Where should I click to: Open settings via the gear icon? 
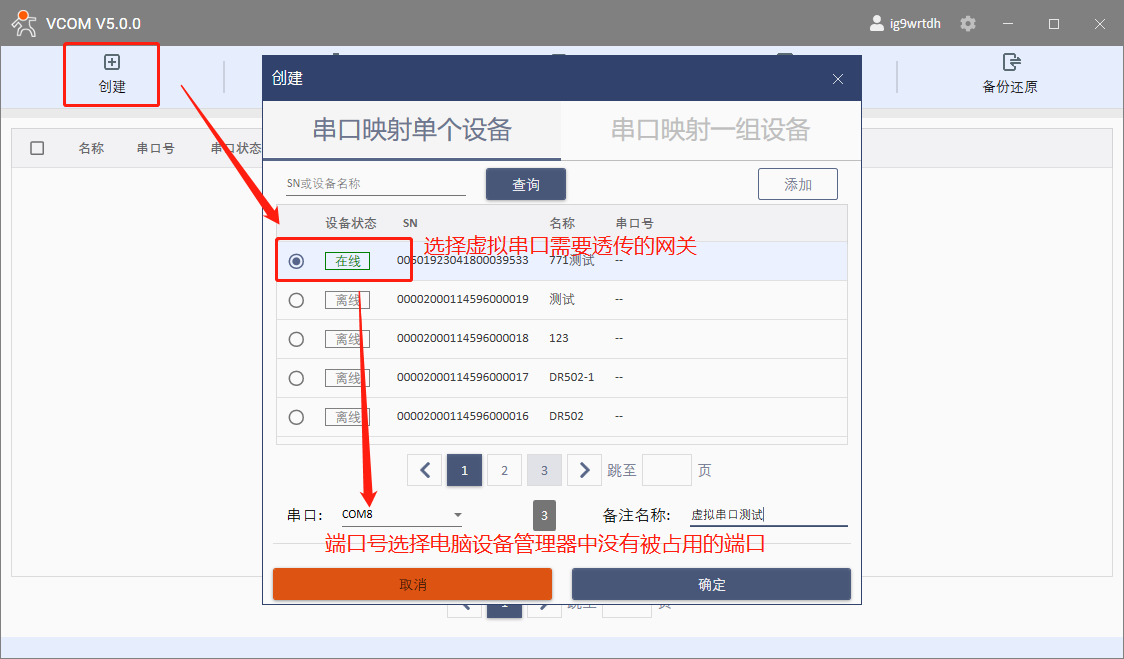(x=967, y=24)
